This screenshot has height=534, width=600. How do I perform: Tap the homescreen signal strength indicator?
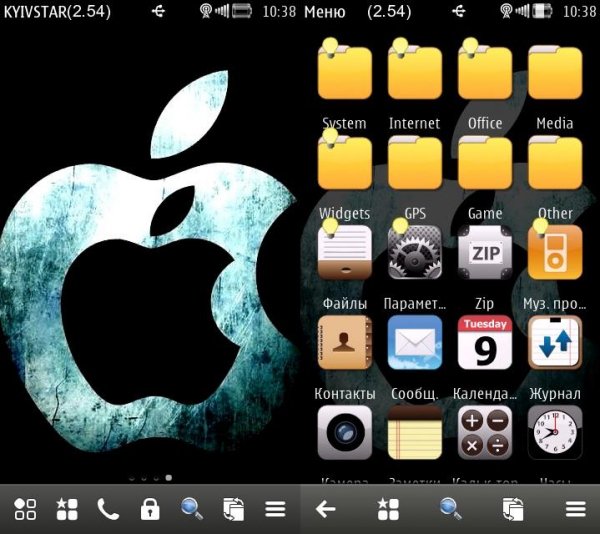(x=222, y=11)
